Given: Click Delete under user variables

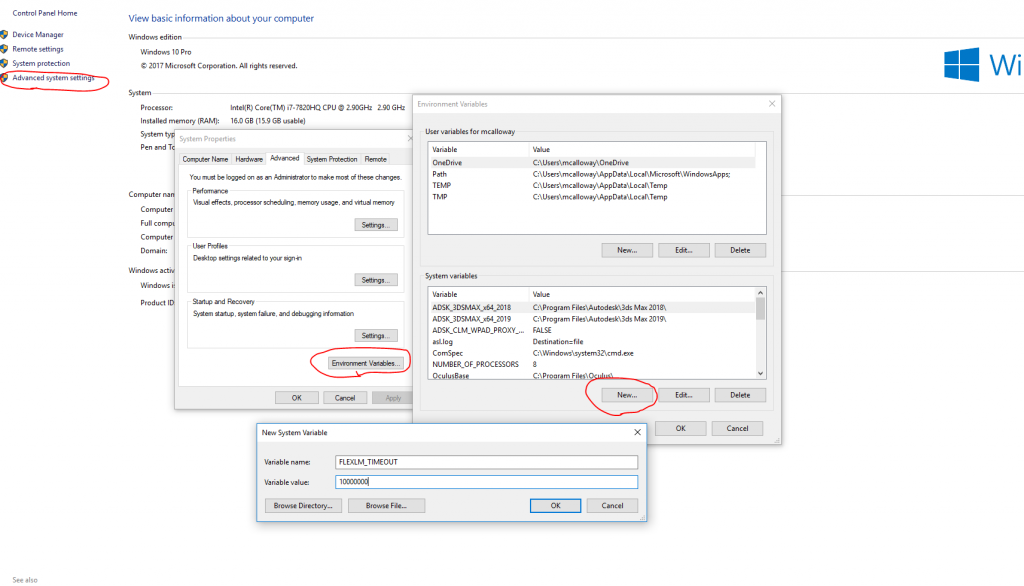Looking at the screenshot, I should 740,250.
